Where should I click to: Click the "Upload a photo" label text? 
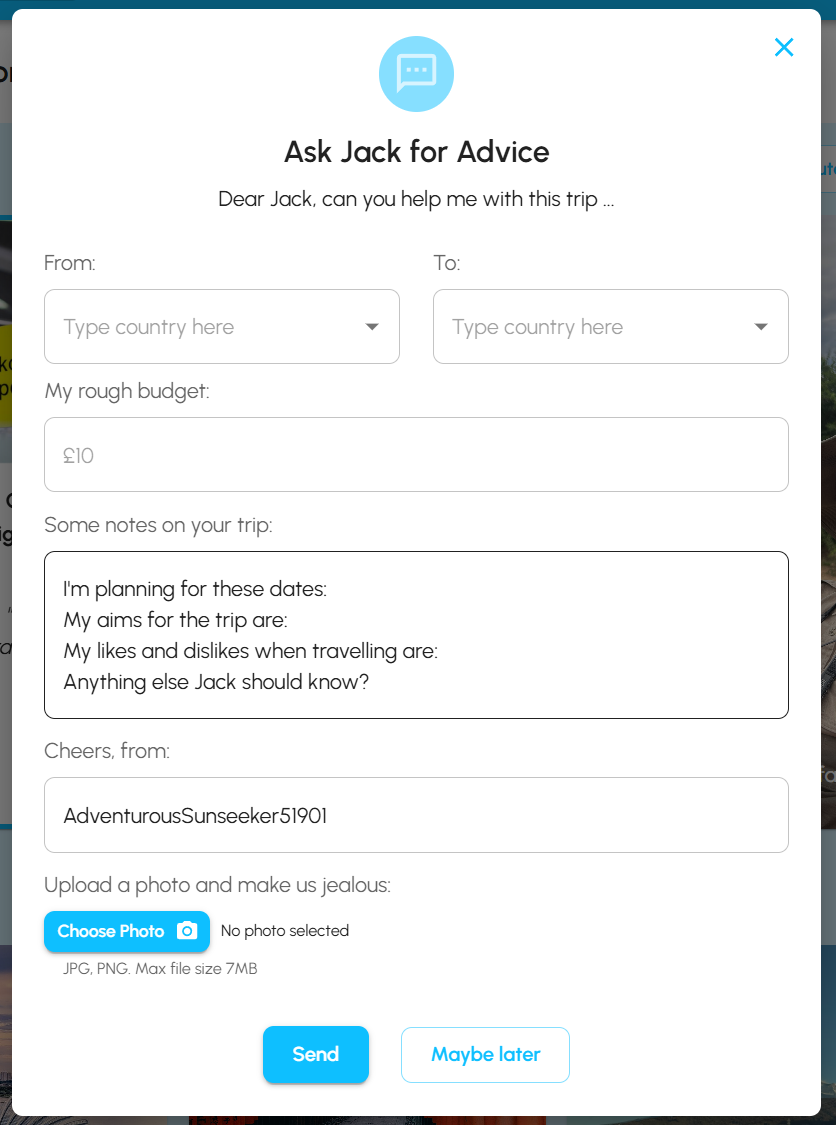point(217,885)
